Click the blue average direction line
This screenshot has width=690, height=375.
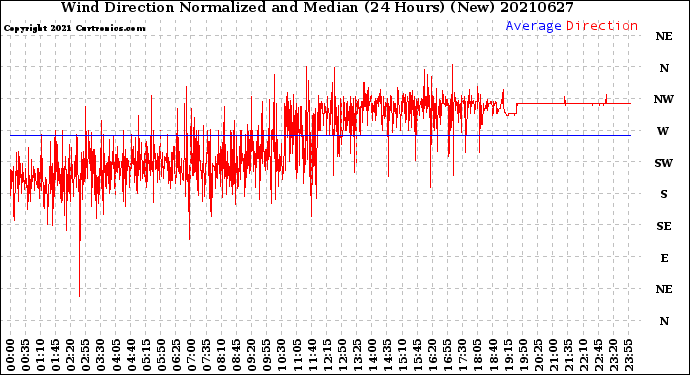(320, 136)
